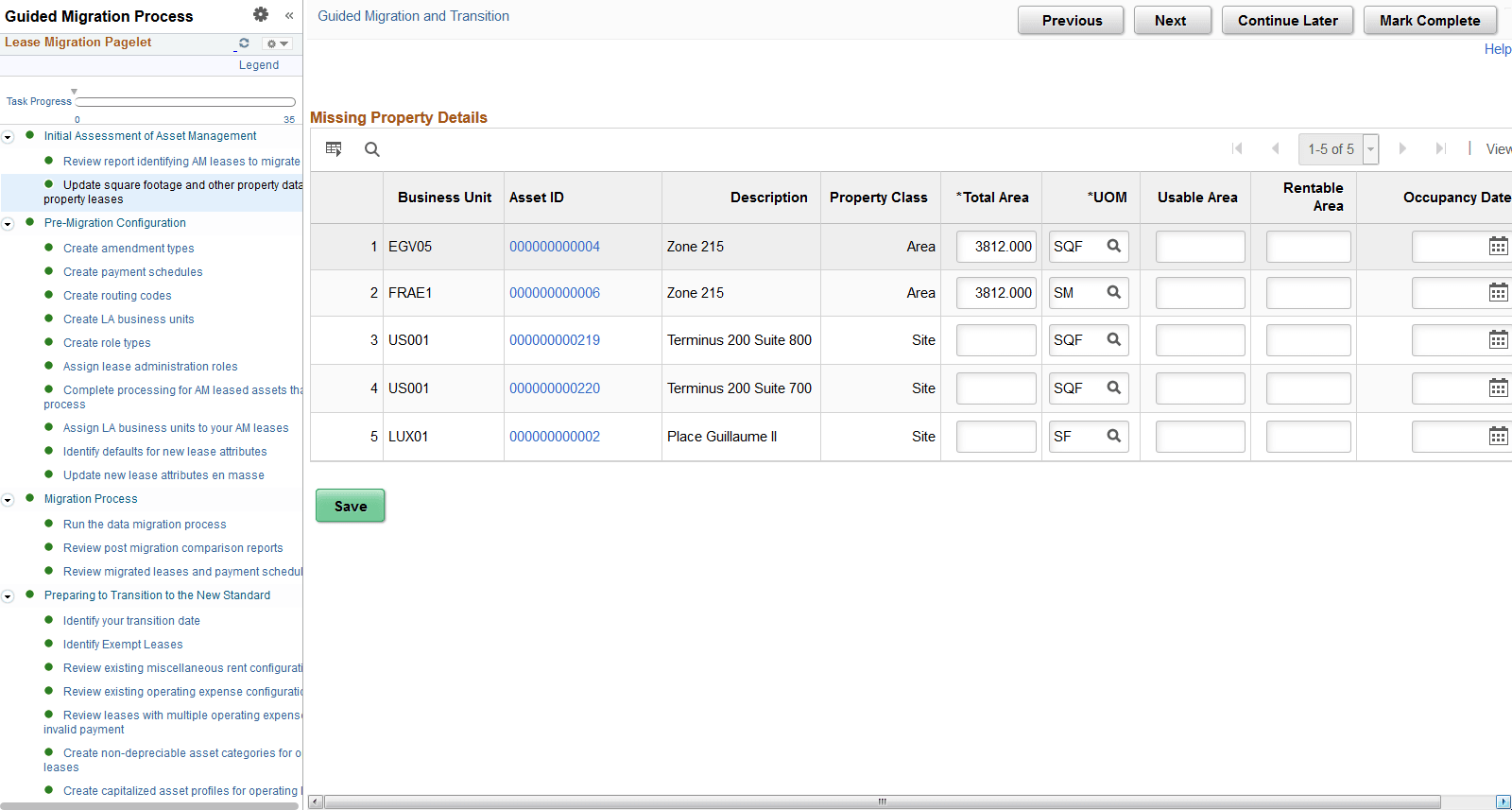Open the Help link
Image resolution: width=1512 pixels, height=810 pixels.
click(1497, 49)
